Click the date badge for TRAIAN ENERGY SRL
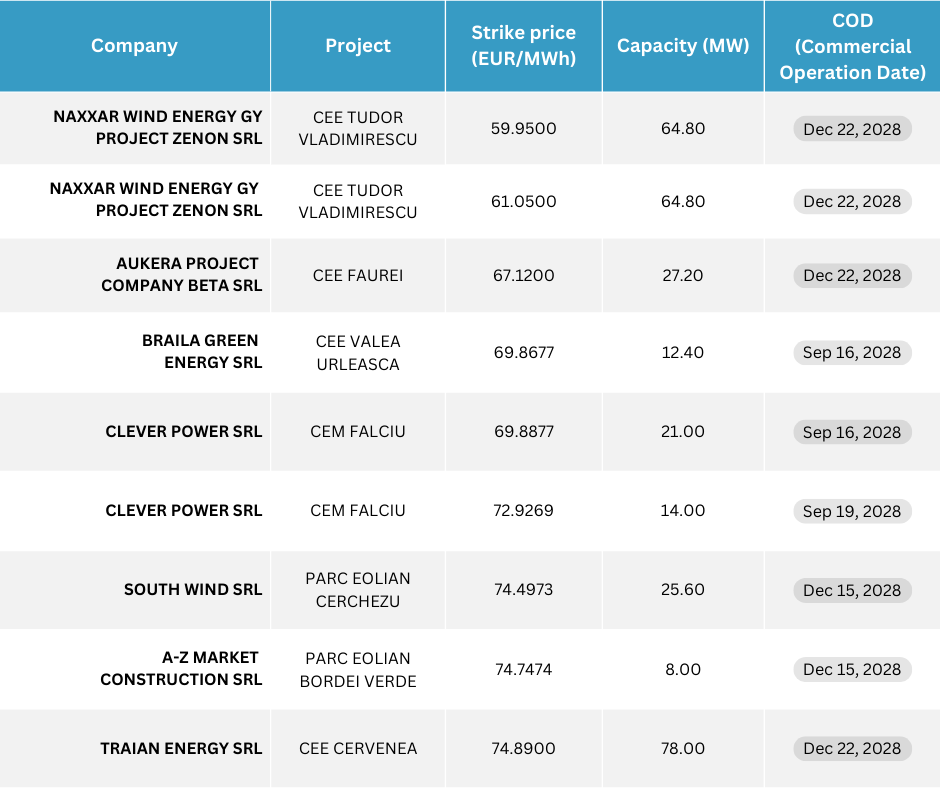Image resolution: width=940 pixels, height=788 pixels. click(x=852, y=748)
